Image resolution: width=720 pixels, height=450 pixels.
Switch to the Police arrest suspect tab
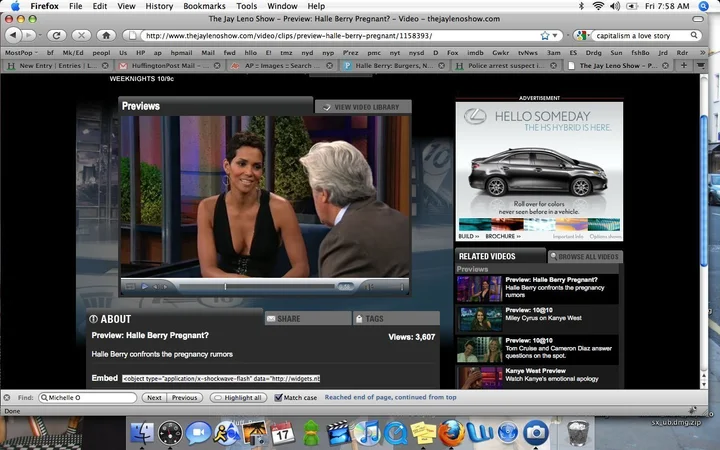tap(506, 66)
